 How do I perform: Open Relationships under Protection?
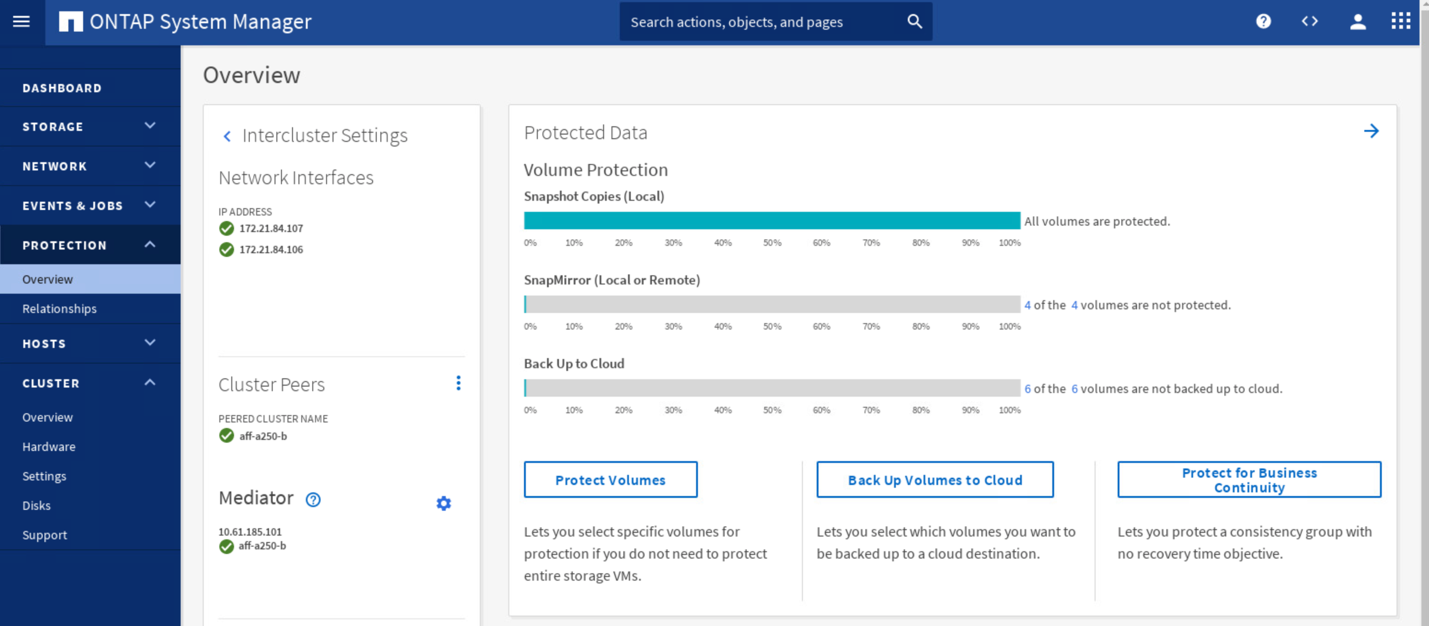[60, 309]
